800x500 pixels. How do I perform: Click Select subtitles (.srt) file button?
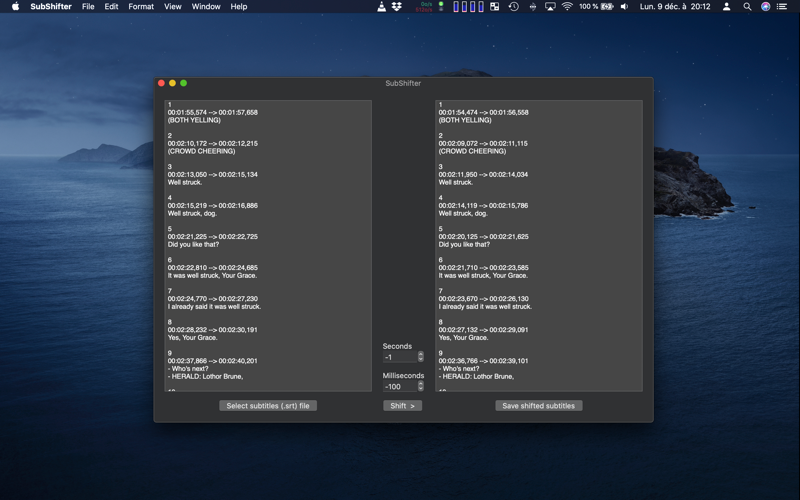(268, 406)
